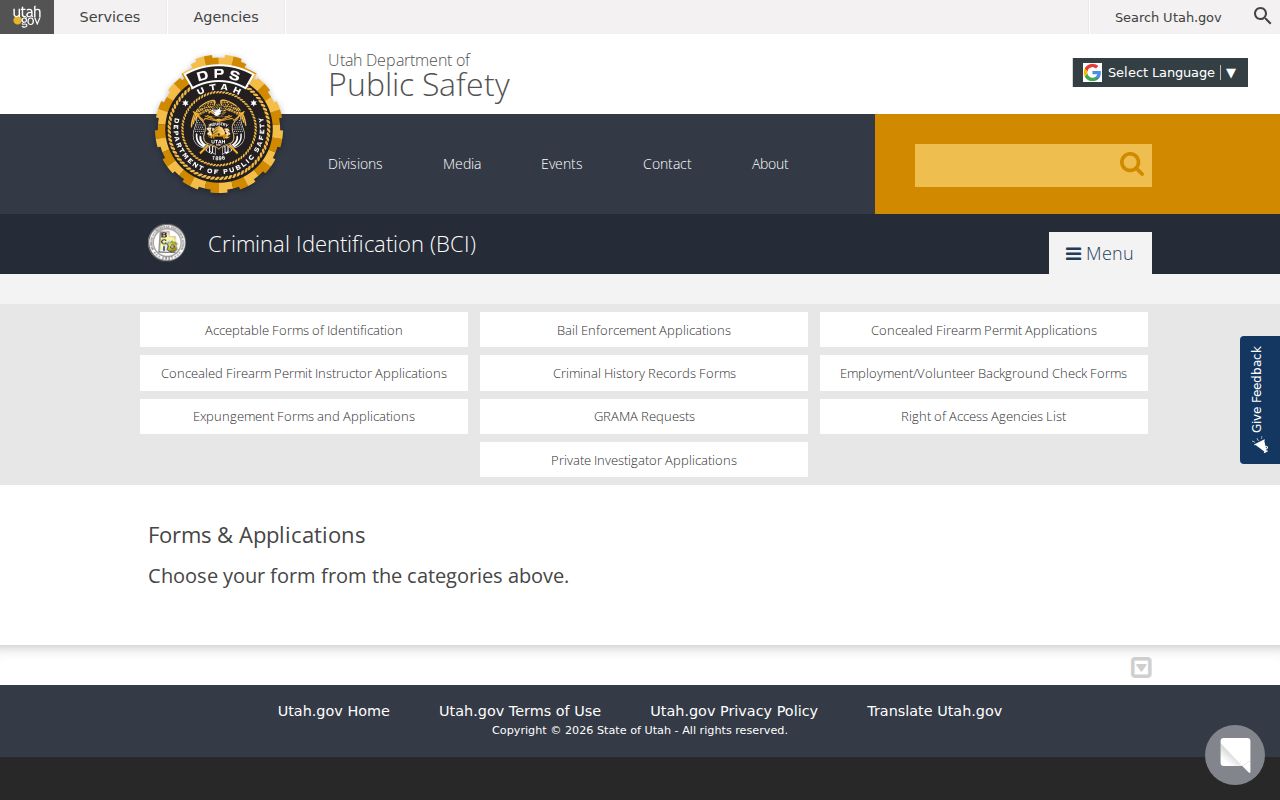This screenshot has height=800, width=1280.
Task: Click the Google logo in language selector
Action: click(x=1092, y=72)
